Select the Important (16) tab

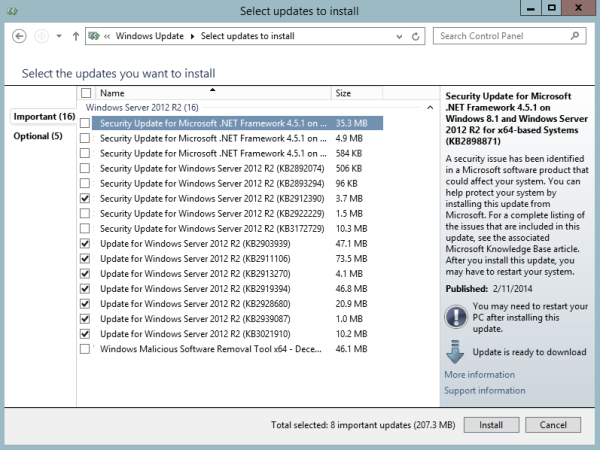tap(44, 116)
